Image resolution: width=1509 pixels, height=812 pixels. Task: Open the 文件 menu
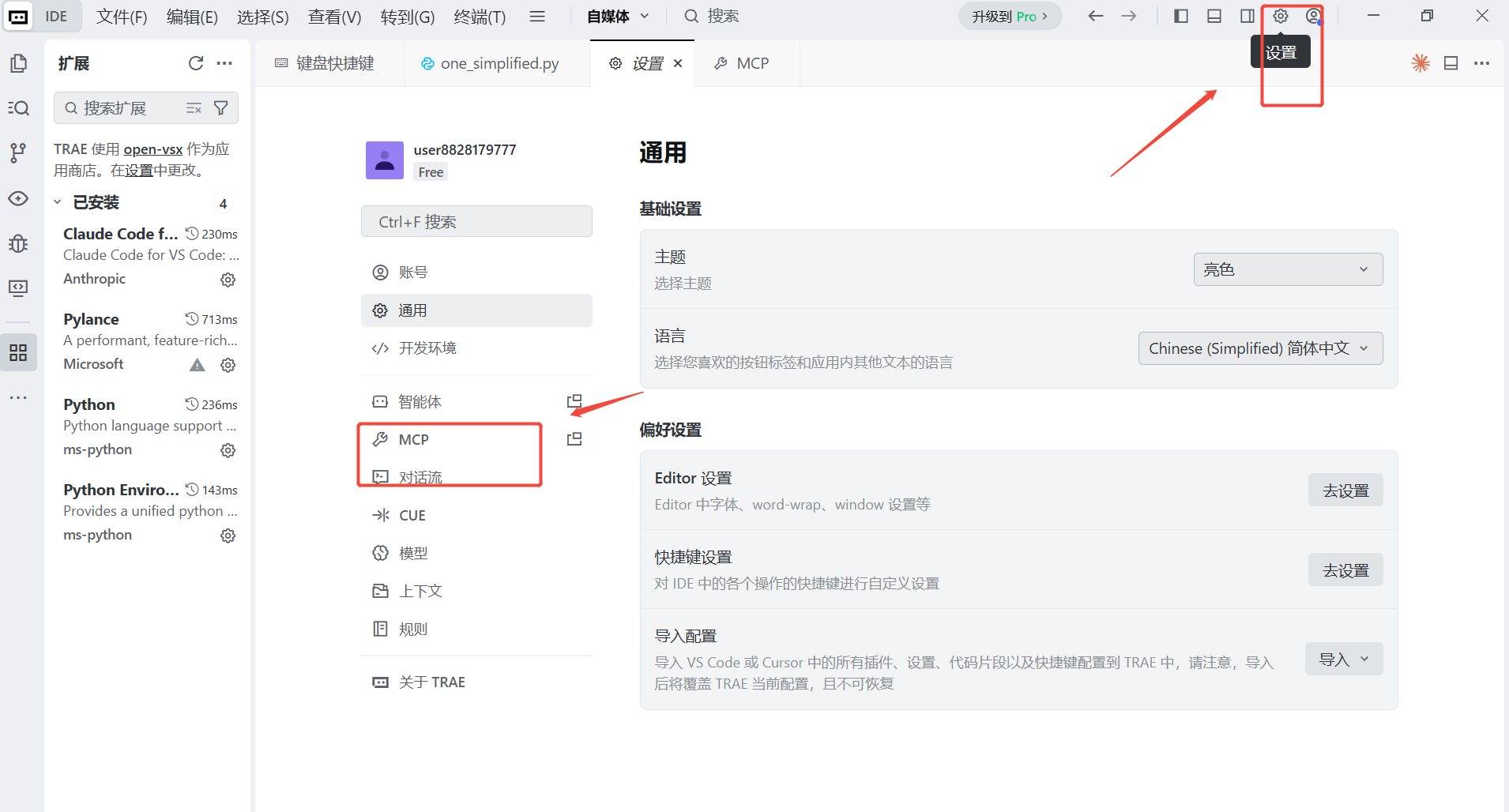(121, 16)
